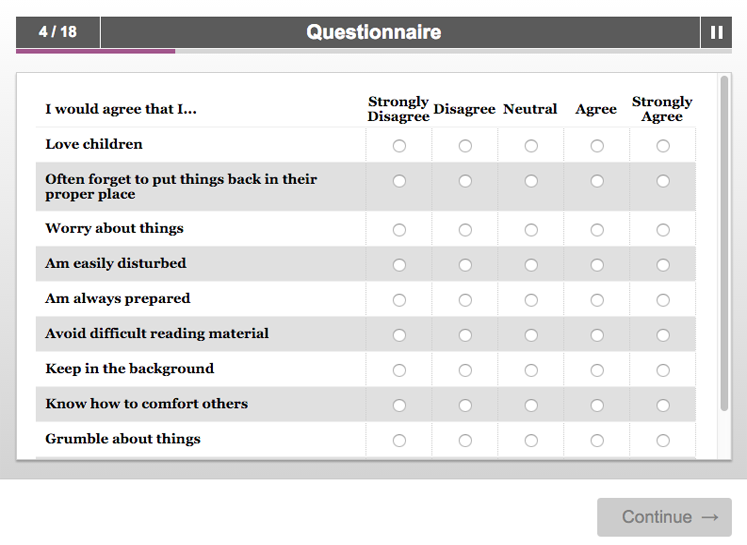This screenshot has height=545, width=747.
Task: Pick Disagree for Am easily disturbed
Action: (x=465, y=265)
